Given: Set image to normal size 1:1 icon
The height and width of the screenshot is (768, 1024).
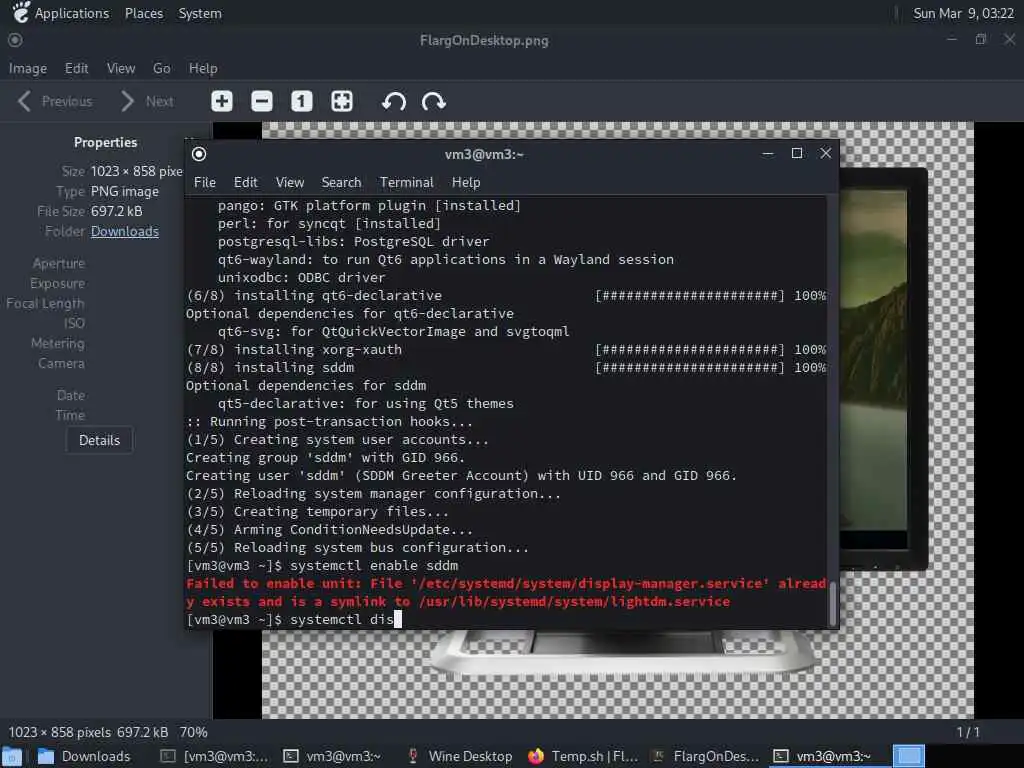Looking at the screenshot, I should click(x=302, y=101).
